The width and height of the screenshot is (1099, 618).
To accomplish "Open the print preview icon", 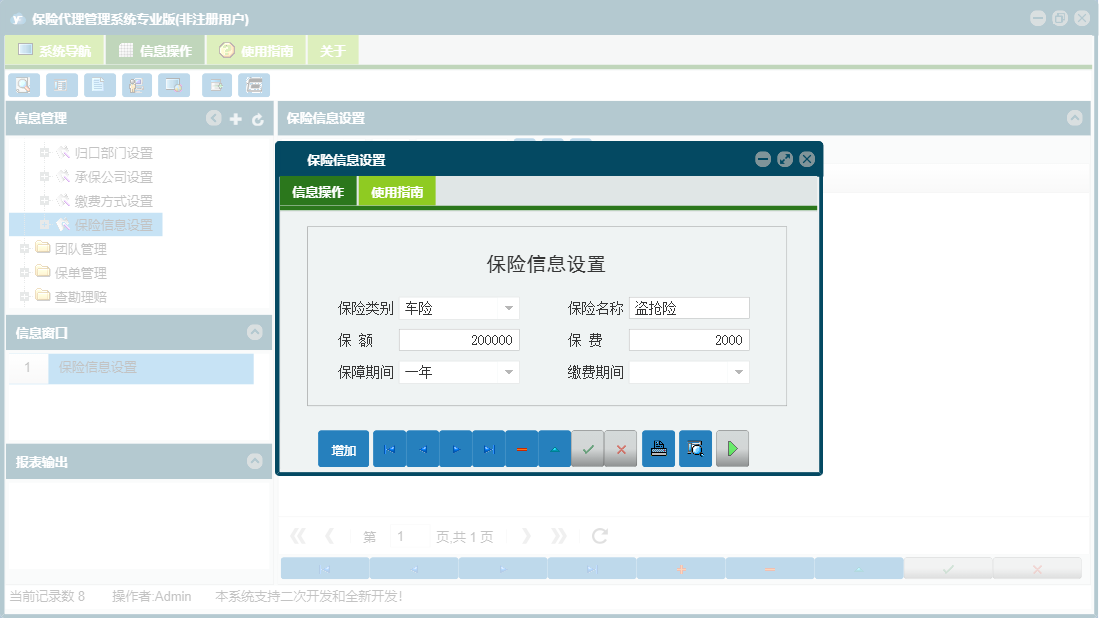I will [x=695, y=449].
